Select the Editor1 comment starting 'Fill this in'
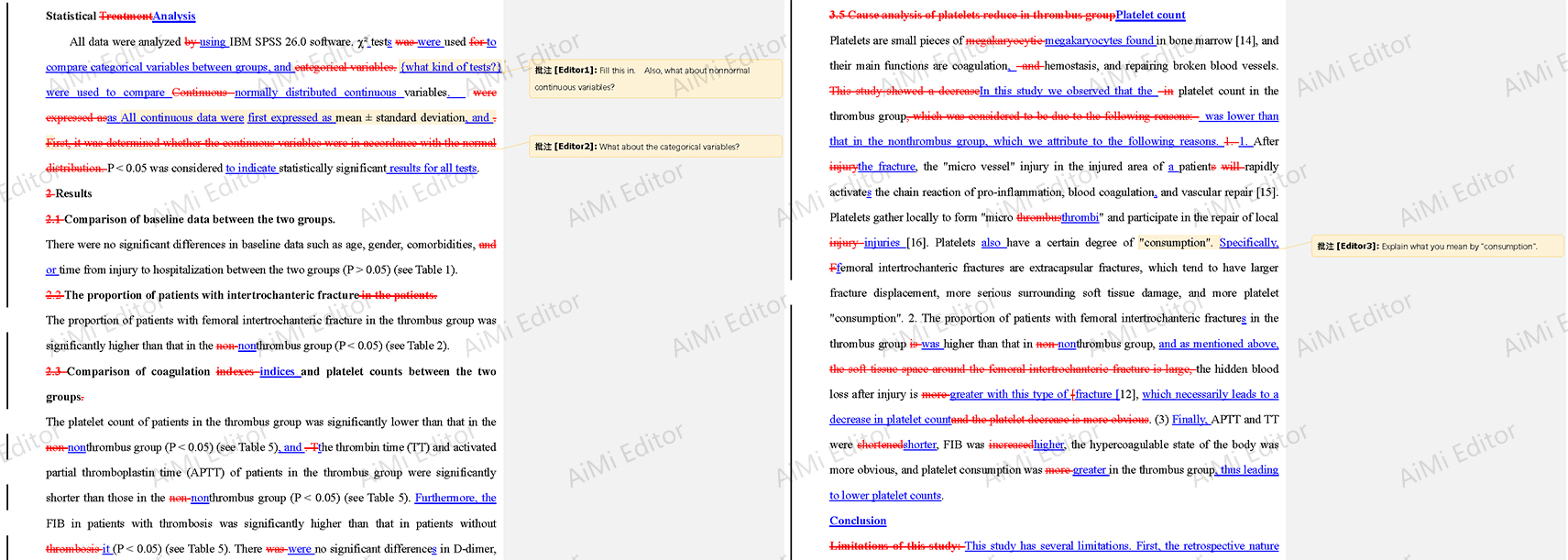 coord(655,79)
